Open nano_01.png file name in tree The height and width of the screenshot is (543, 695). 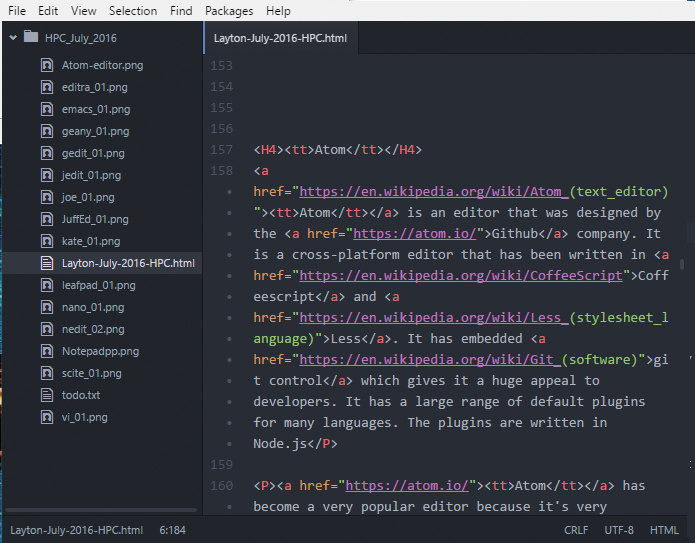93,307
